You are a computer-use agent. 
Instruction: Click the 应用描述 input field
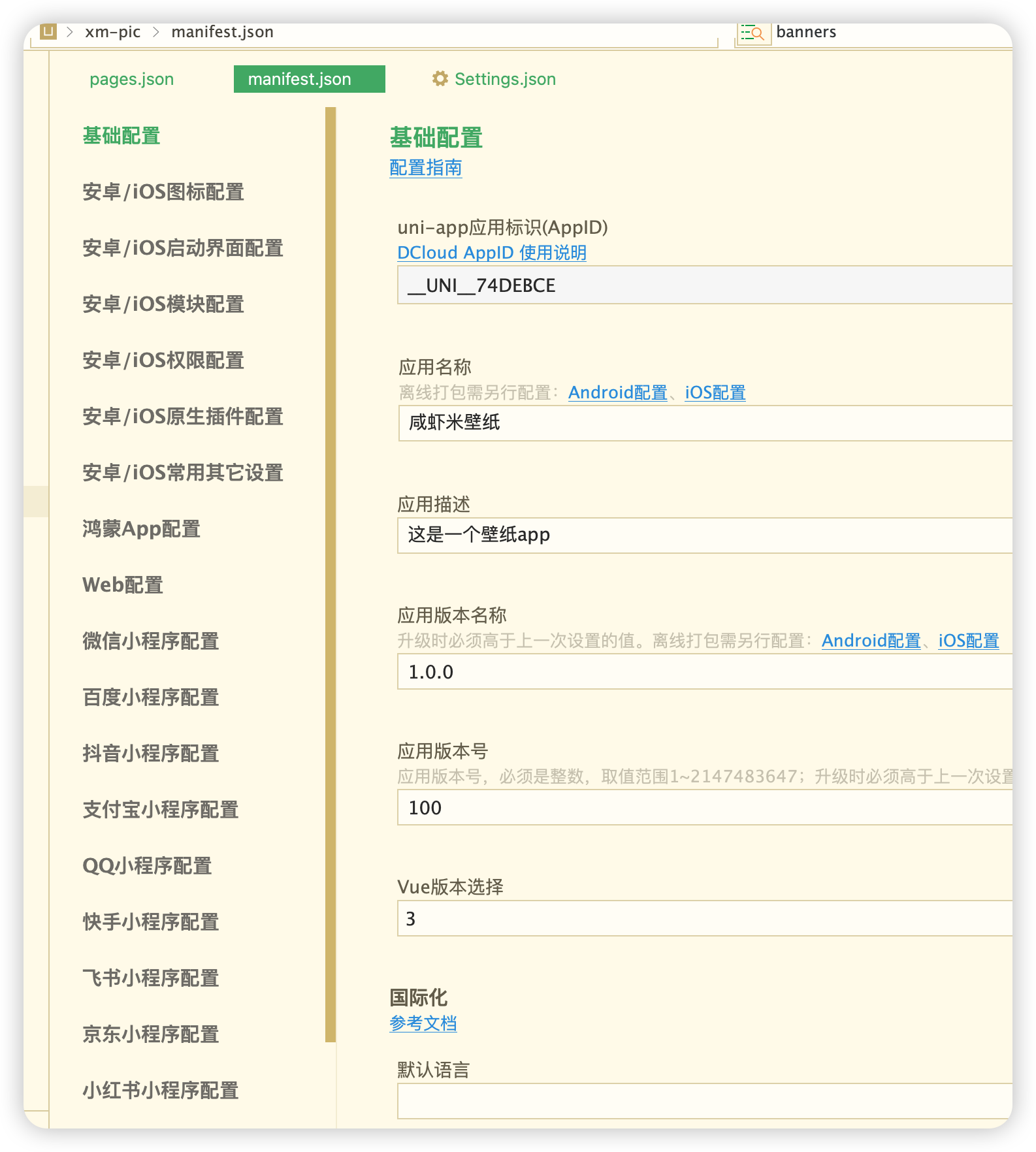tap(705, 535)
